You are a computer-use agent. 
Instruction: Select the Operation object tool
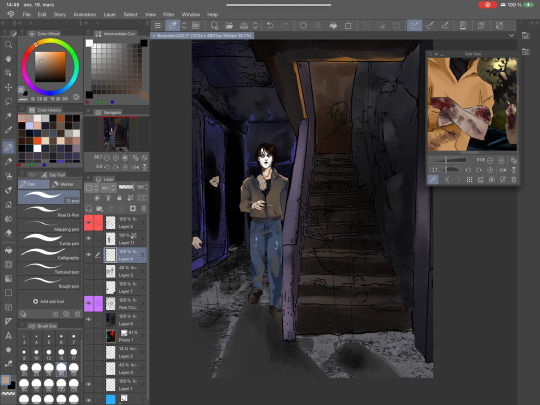(8, 73)
